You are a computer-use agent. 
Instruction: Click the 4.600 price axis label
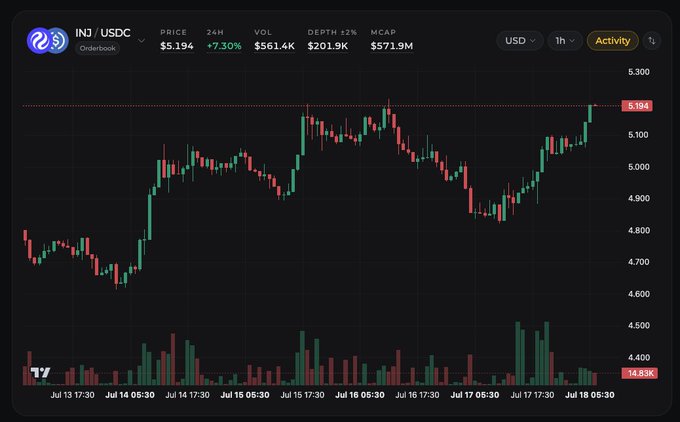pyautogui.click(x=638, y=294)
